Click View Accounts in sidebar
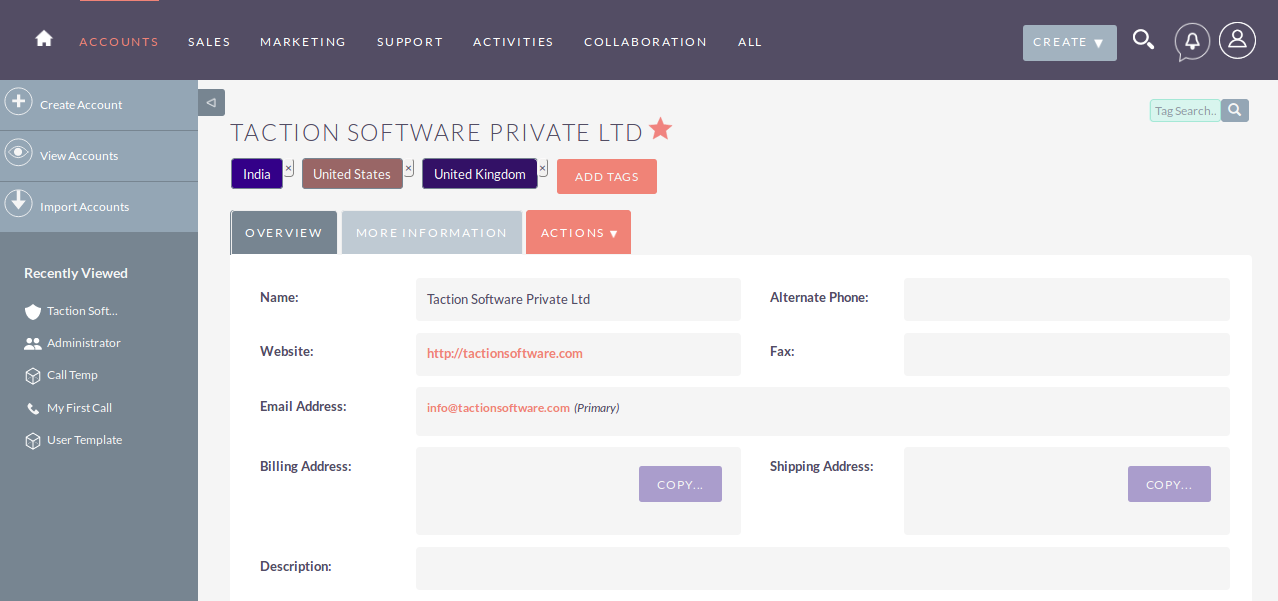Viewport: 1278px width, 601px height. point(79,156)
